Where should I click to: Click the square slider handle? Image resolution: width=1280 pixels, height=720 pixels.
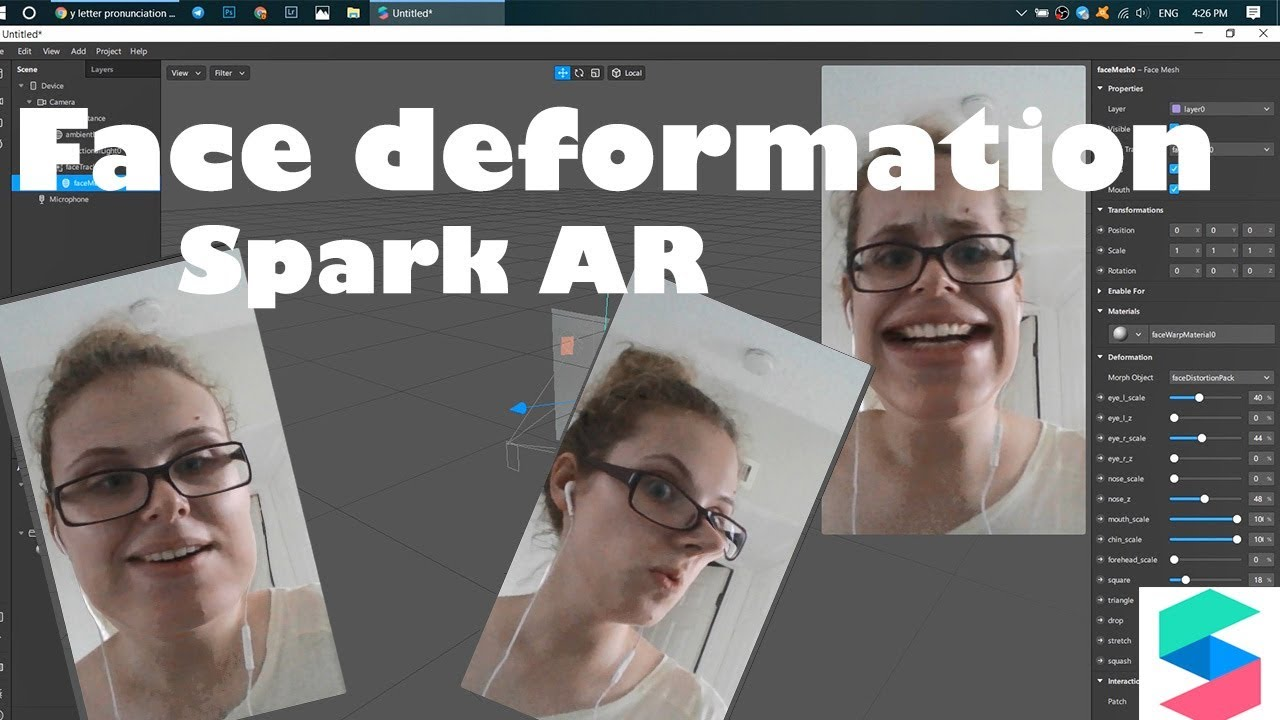1186,580
